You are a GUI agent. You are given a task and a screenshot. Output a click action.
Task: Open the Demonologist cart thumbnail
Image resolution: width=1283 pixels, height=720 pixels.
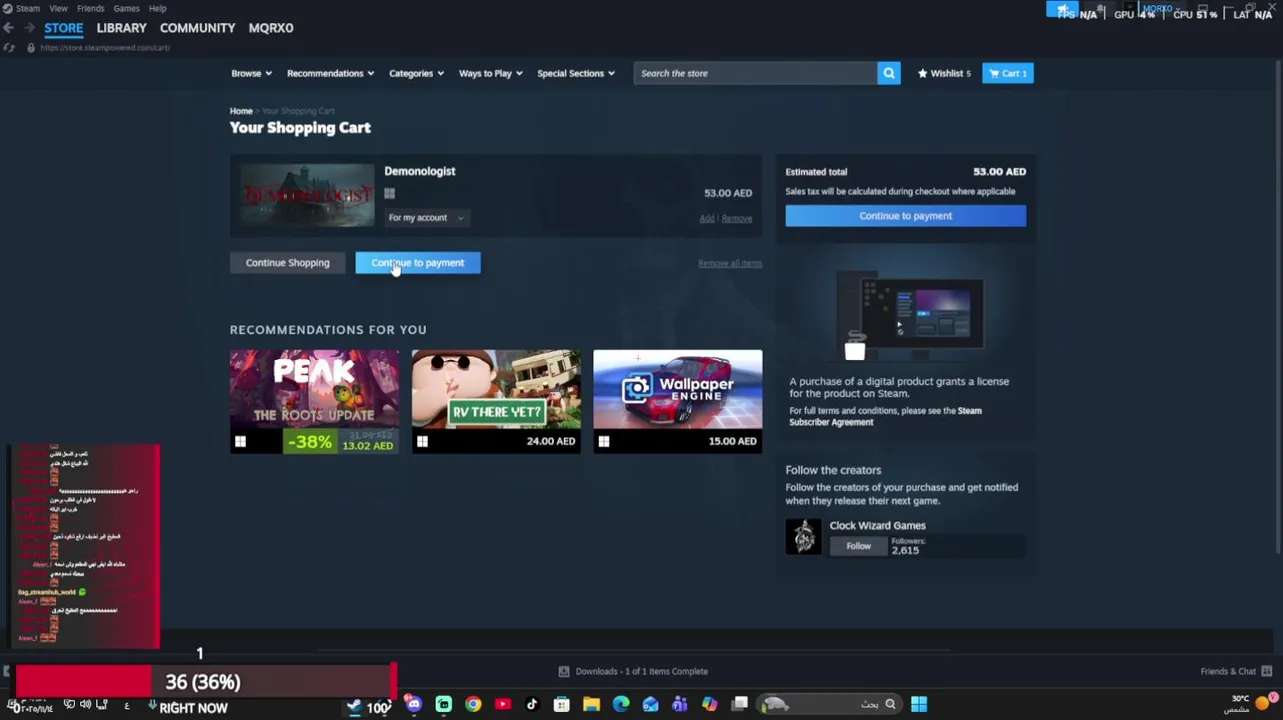[x=306, y=196]
